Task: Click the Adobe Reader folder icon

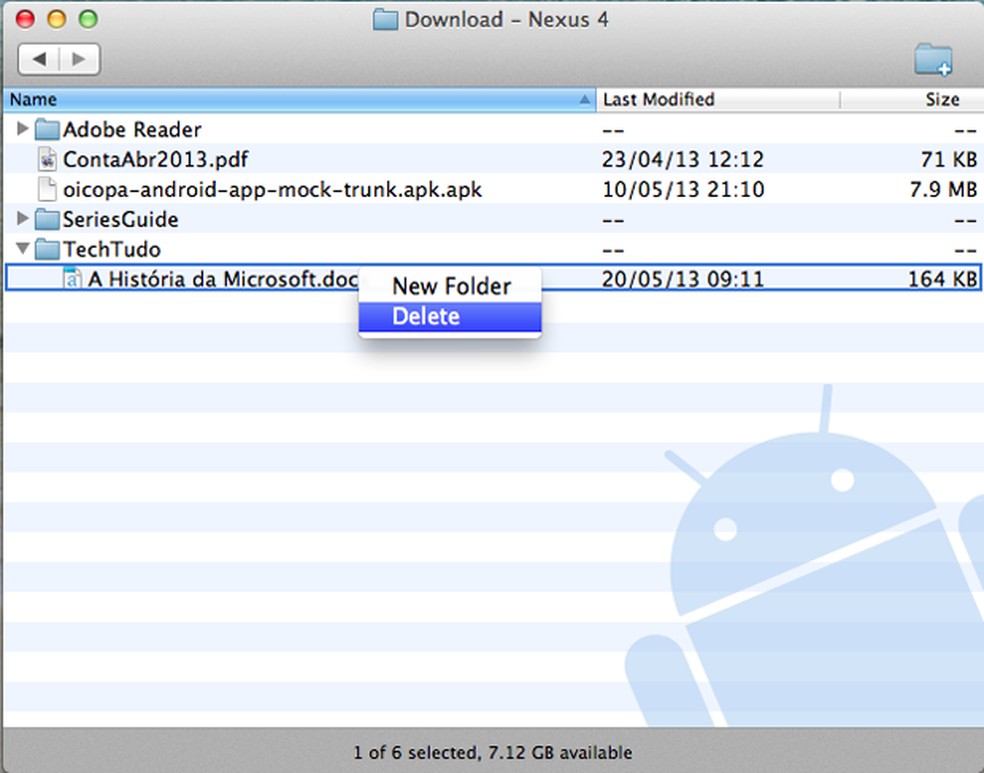Action: coord(47,130)
